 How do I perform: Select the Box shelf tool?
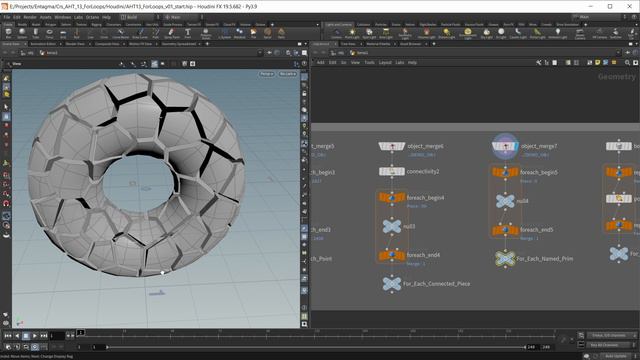click(9, 33)
